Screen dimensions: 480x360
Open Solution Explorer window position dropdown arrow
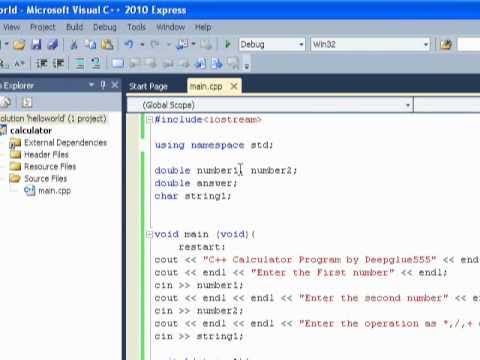point(91,85)
